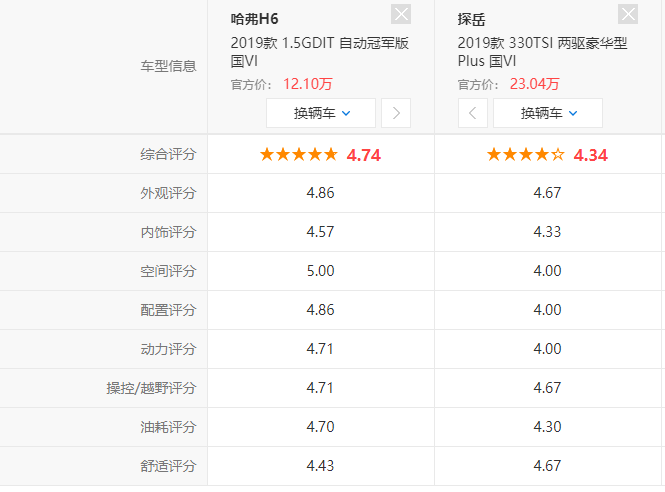Remove 探岳 with its X icon
Screen dimensions: 665x492
[x=627, y=14]
